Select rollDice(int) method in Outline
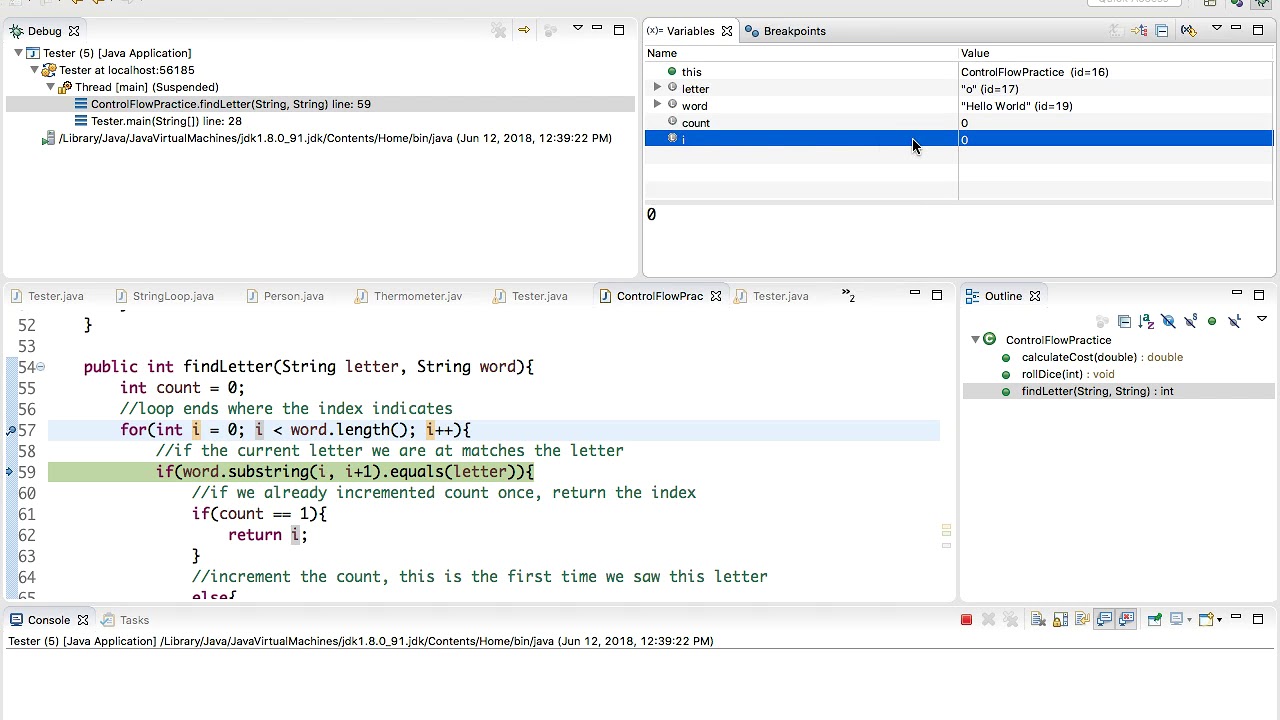Viewport: 1280px width, 720px height. (1067, 374)
